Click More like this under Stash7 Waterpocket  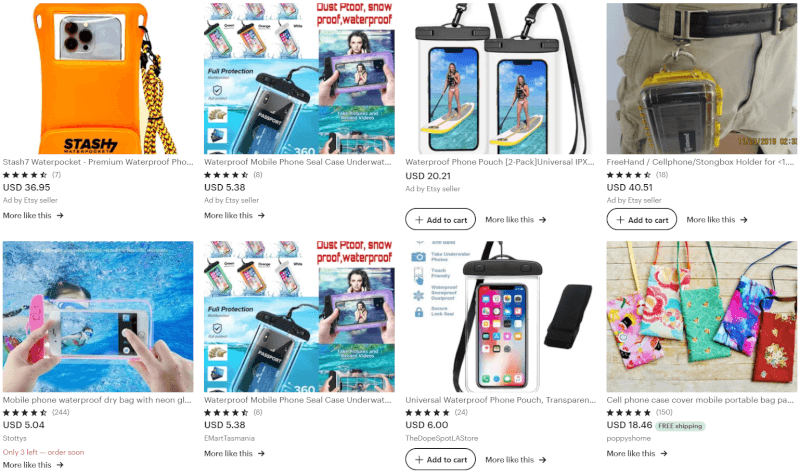33,215
